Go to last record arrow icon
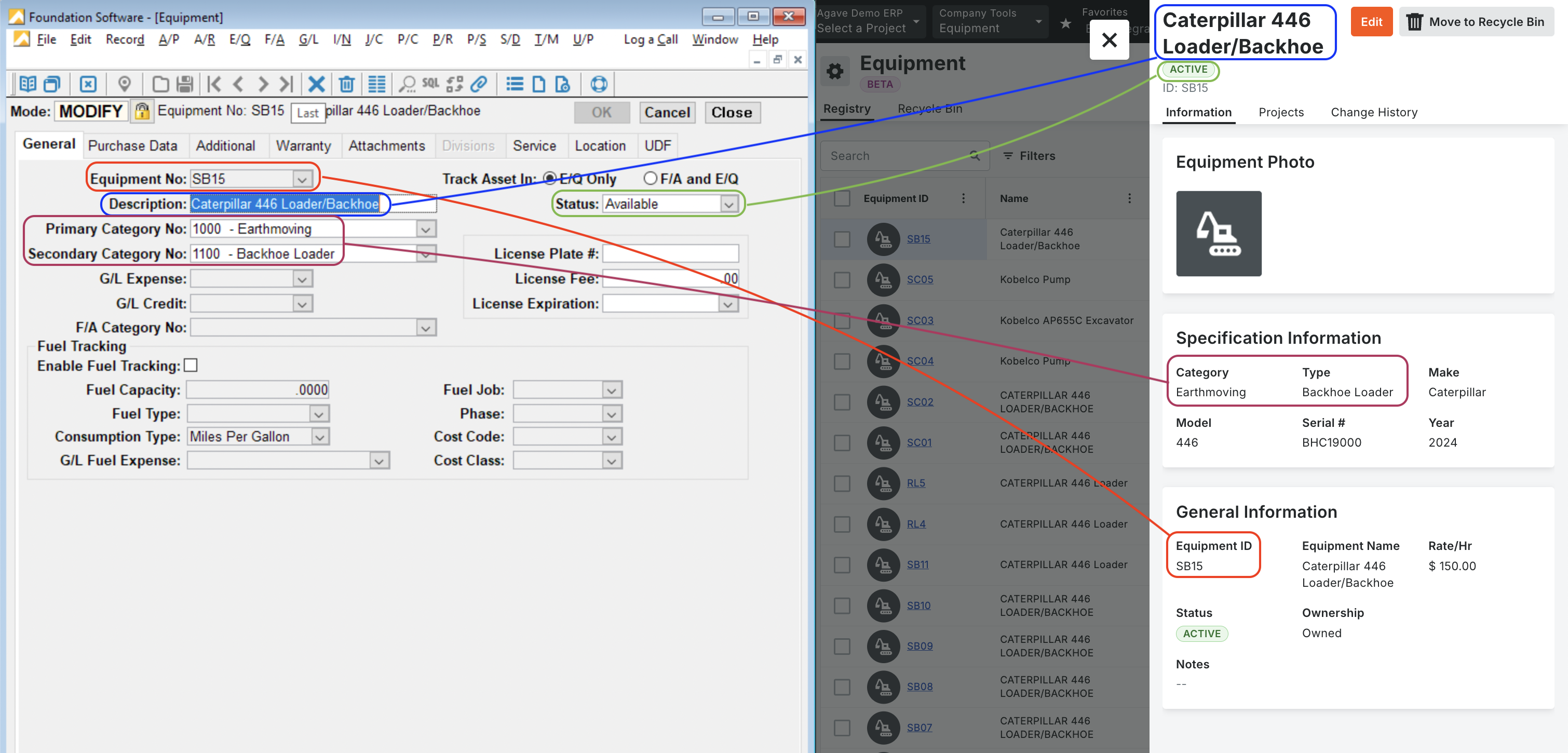Image resolution: width=1568 pixels, height=753 pixels. click(286, 84)
